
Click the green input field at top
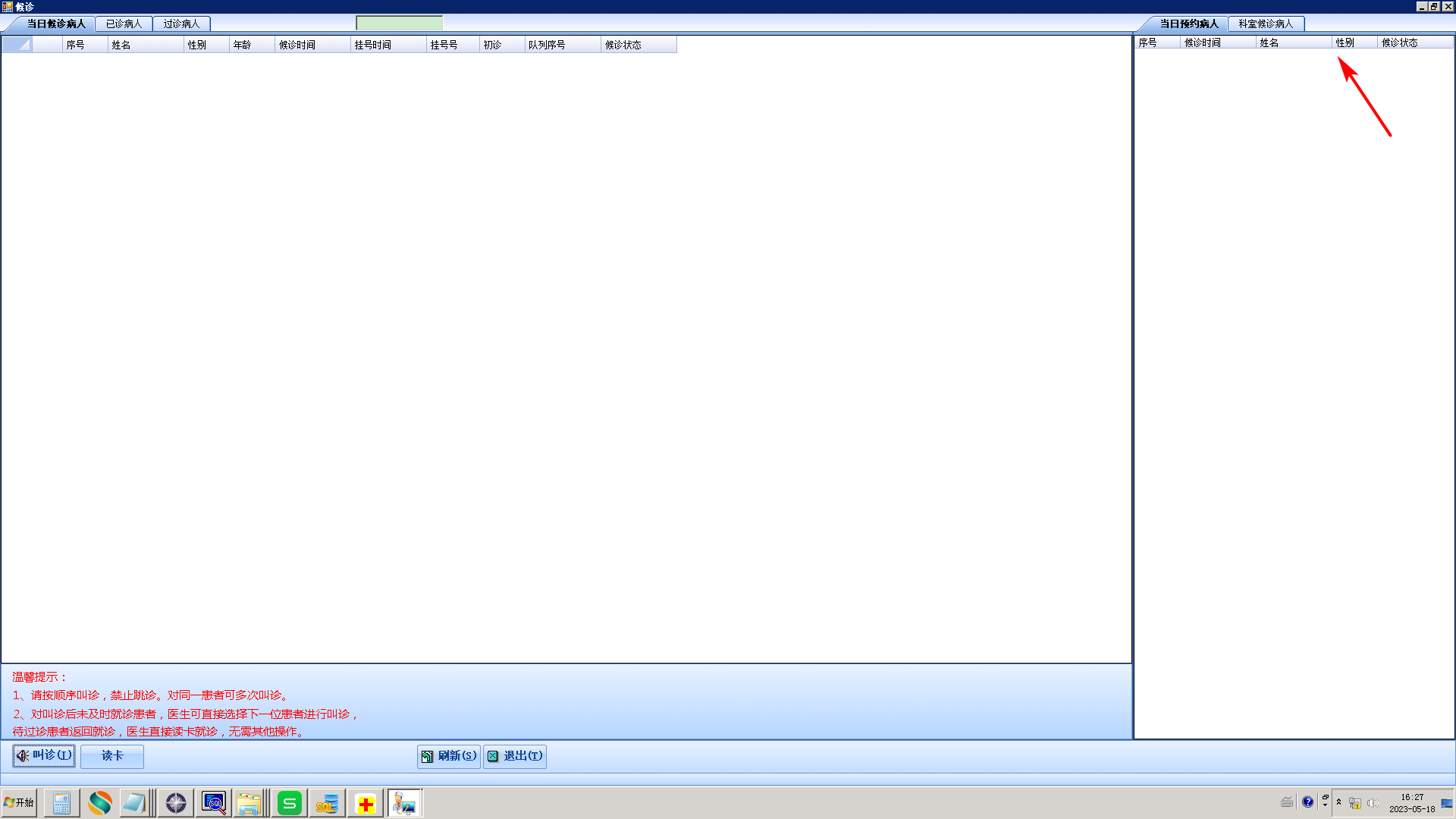400,24
